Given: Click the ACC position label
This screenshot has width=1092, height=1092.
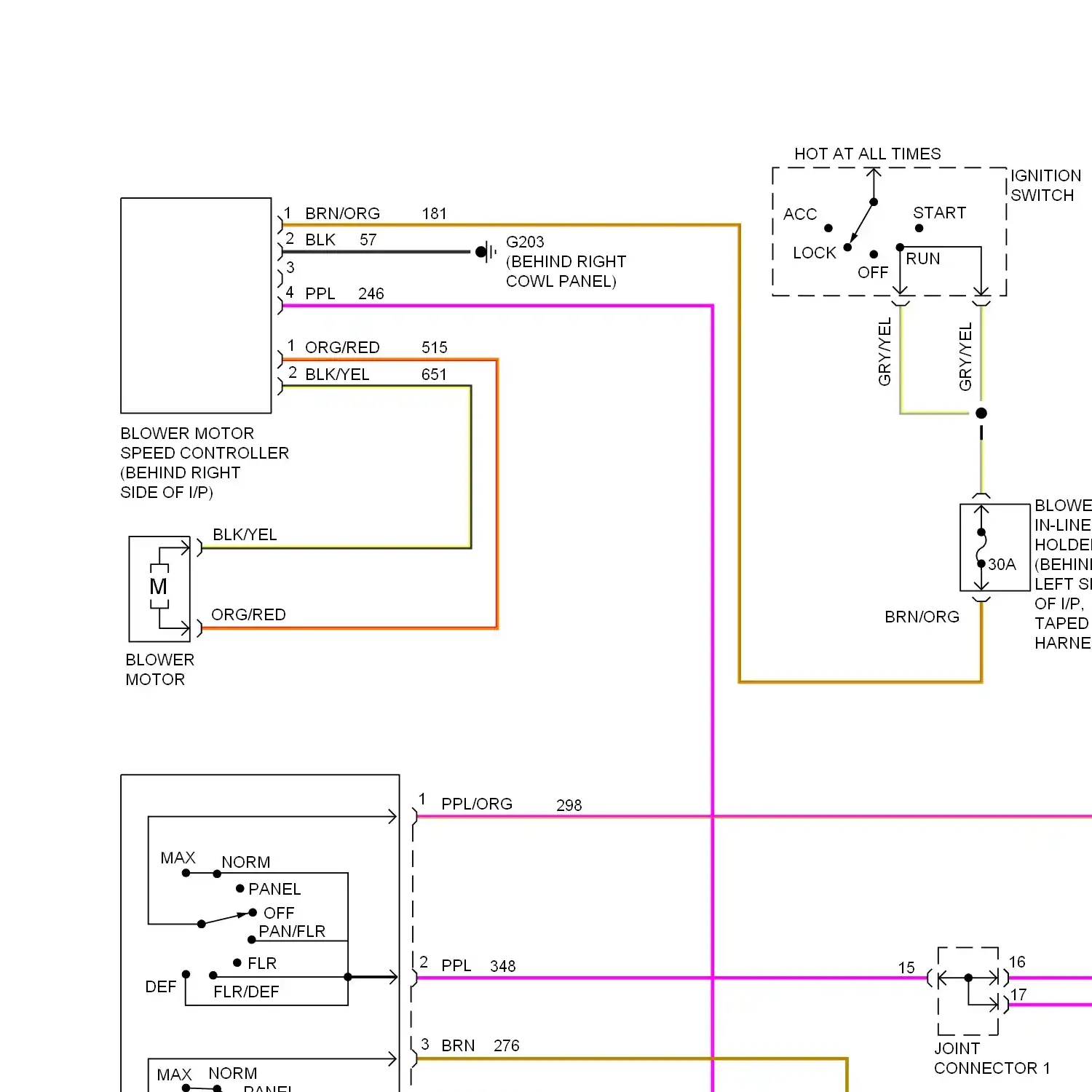Looking at the screenshot, I should pyautogui.click(x=800, y=214).
